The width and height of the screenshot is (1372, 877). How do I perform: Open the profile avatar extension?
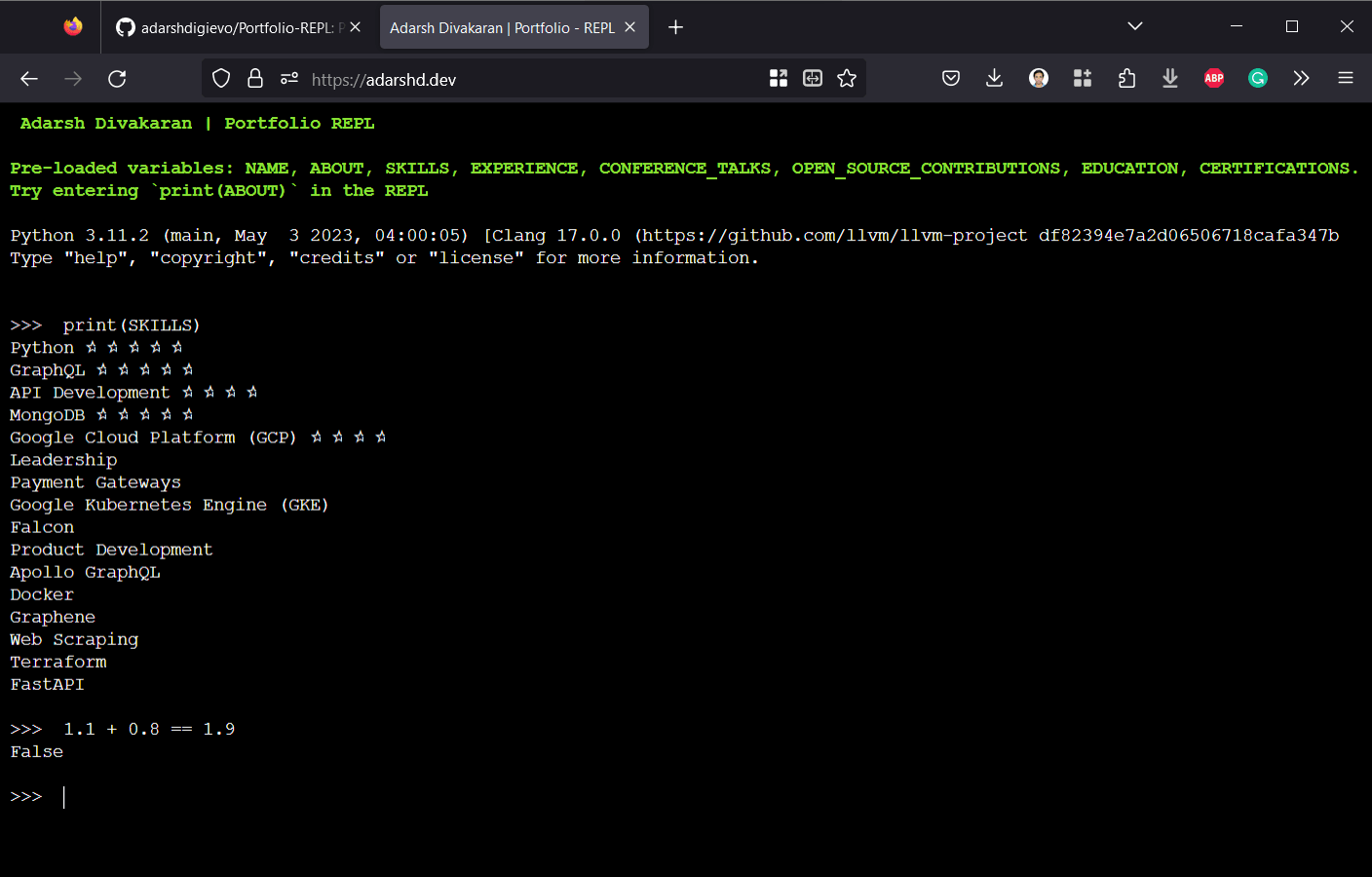point(1039,79)
